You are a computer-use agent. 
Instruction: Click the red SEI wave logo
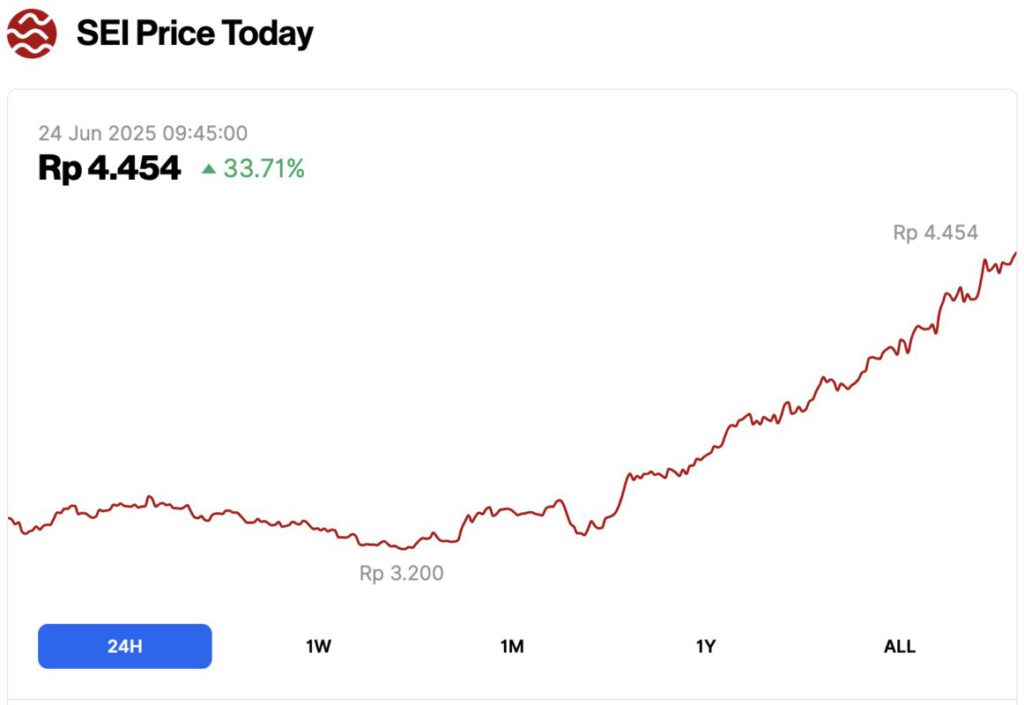(32, 34)
